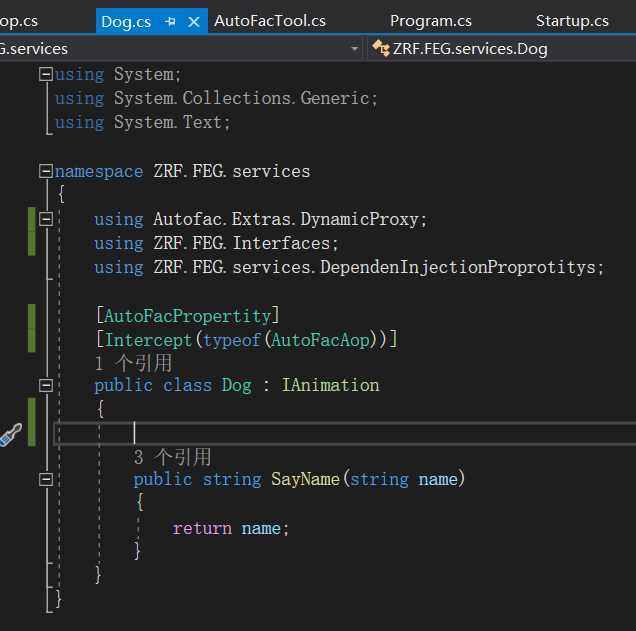
Task: Click the Intercept attribute keyword
Action: 148,340
